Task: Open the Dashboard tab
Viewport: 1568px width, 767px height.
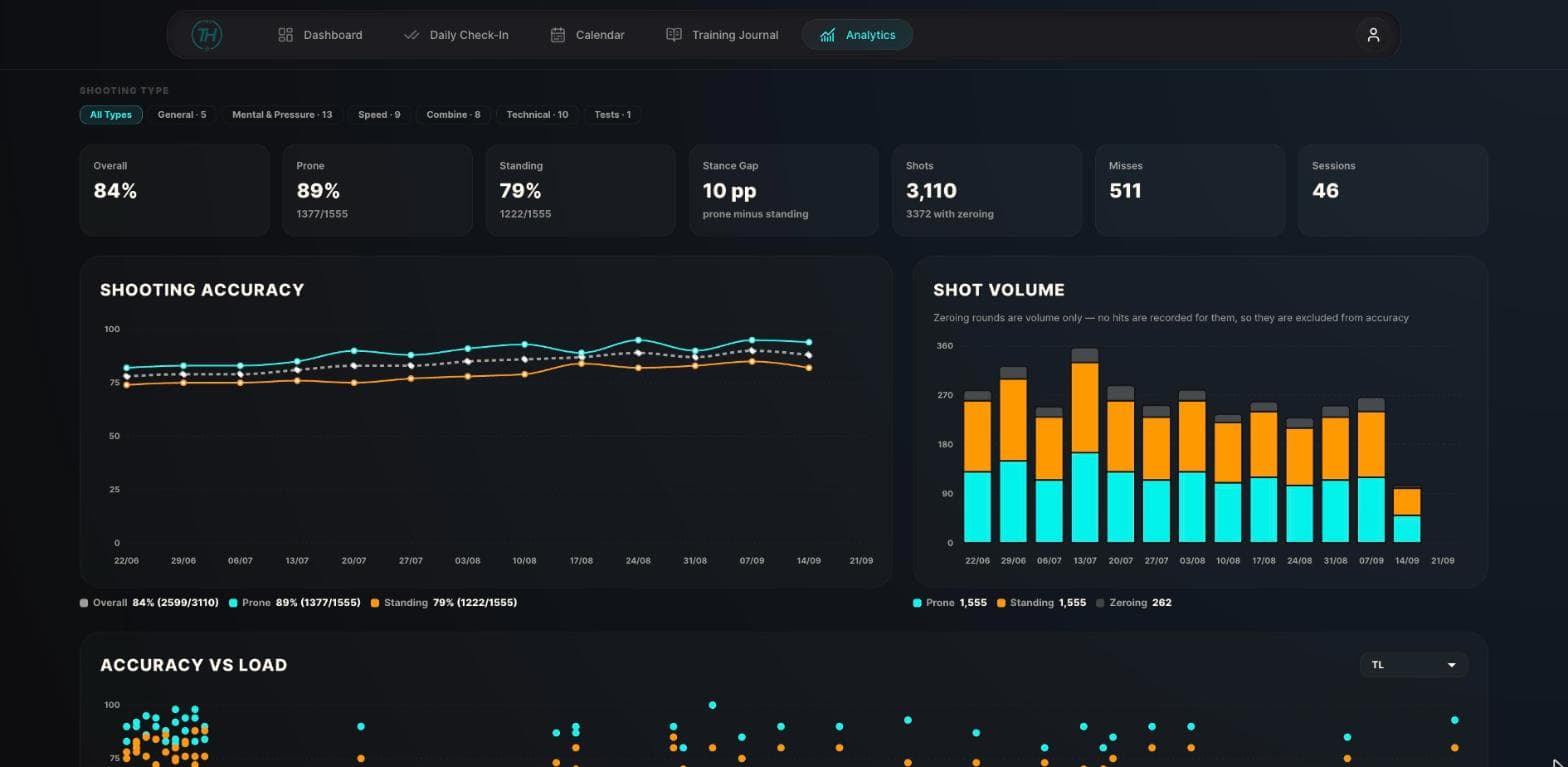Action: [x=320, y=35]
